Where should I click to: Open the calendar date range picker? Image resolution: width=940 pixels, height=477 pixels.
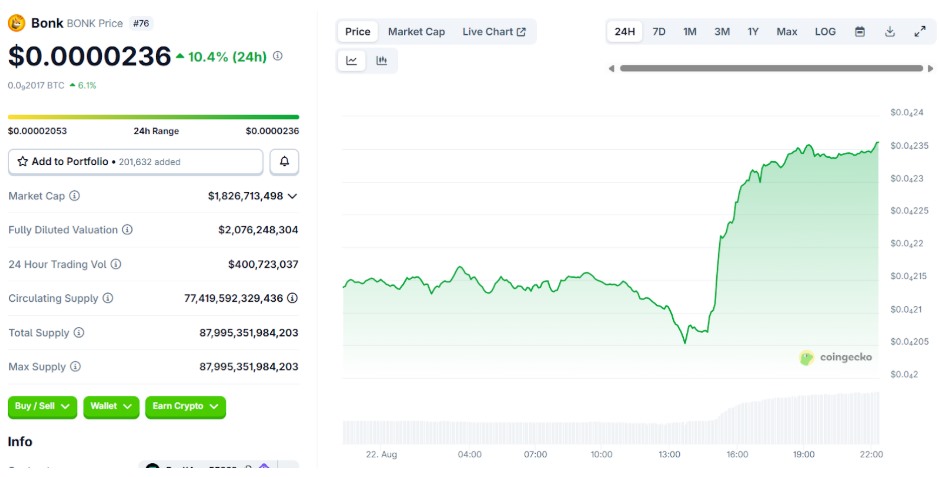[860, 32]
